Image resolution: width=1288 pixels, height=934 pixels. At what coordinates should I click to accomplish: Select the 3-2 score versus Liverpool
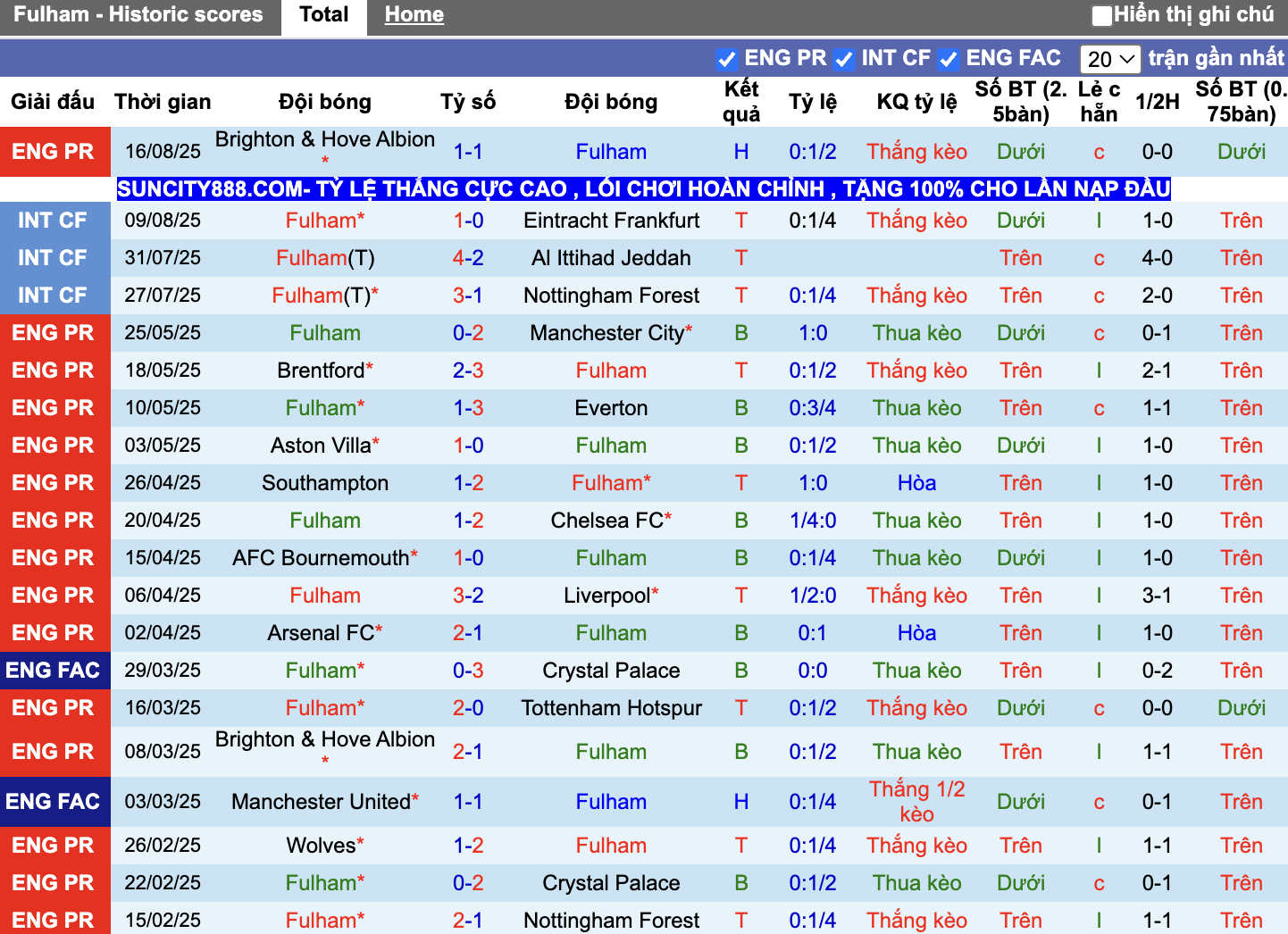(x=468, y=596)
